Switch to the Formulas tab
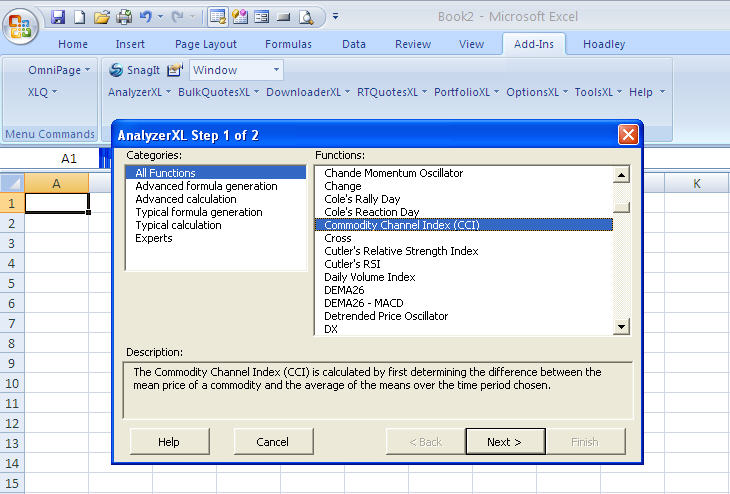 288,44
